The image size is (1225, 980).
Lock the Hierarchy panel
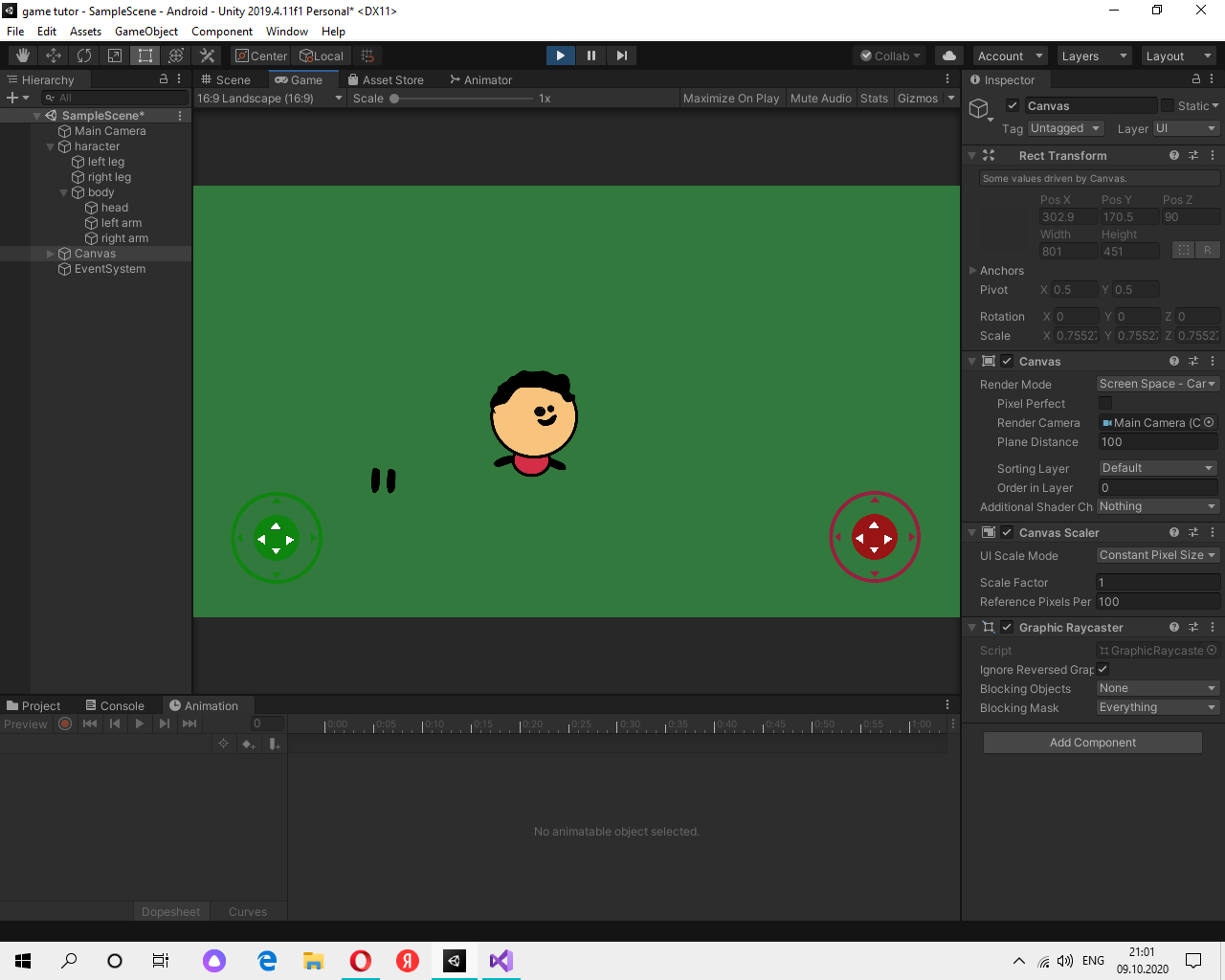164,79
